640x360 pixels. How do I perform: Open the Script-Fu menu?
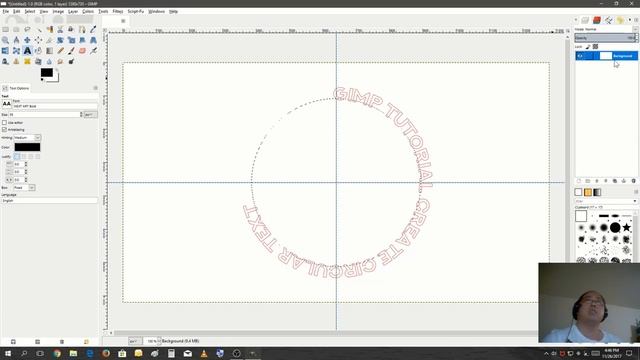(x=136, y=11)
